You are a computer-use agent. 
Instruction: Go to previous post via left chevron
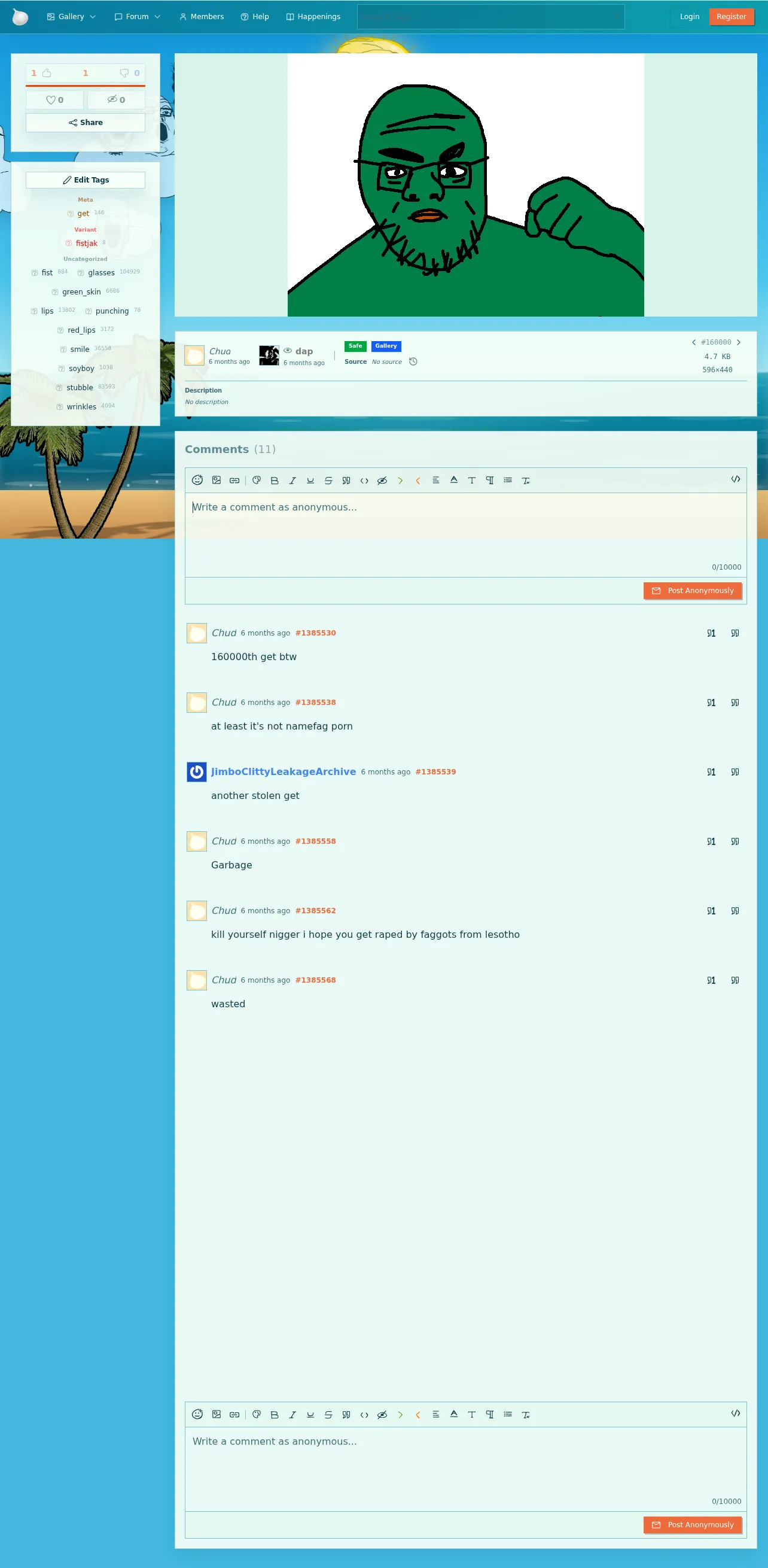694,342
